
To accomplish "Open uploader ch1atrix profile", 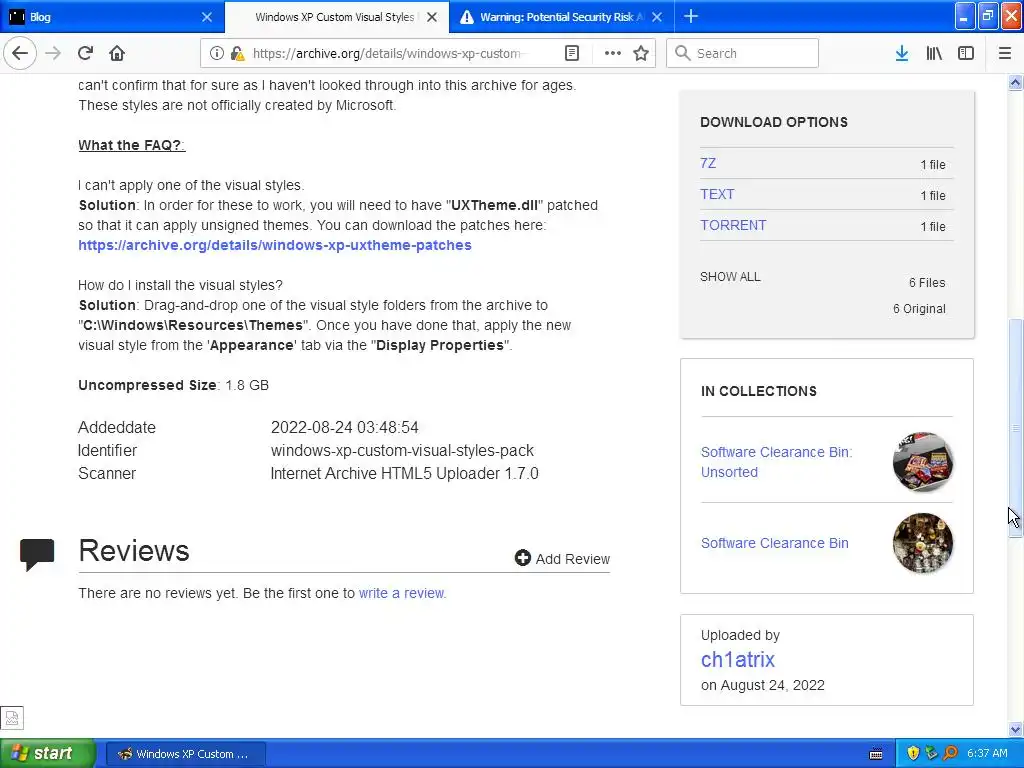I will tap(737, 660).
